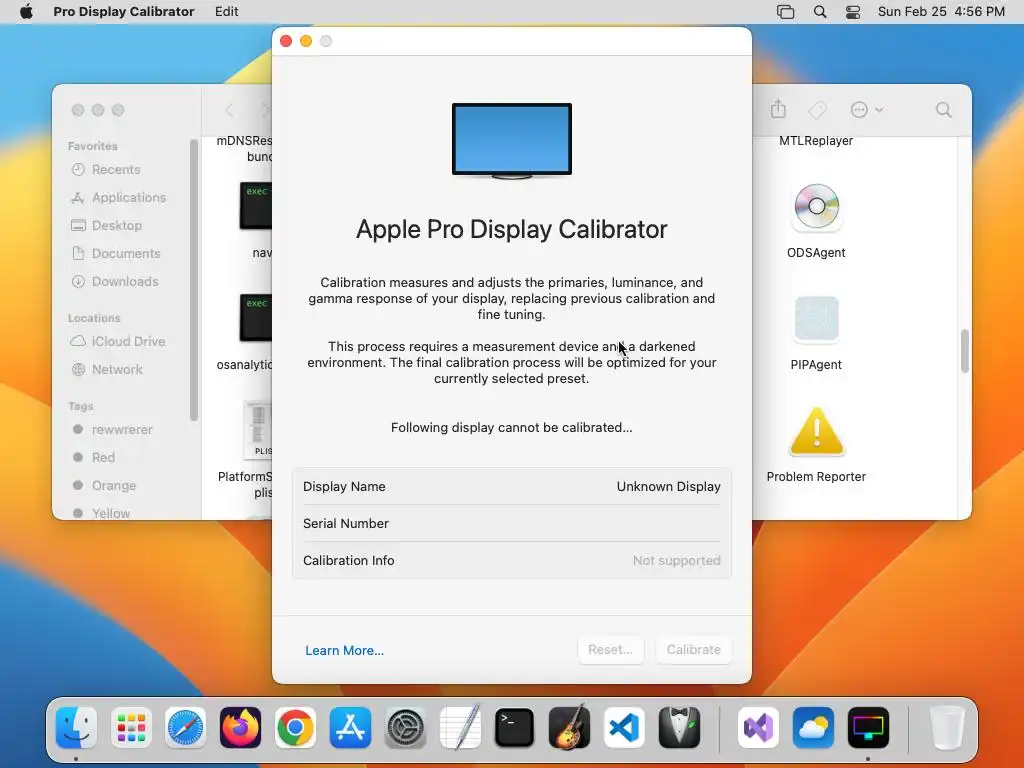Select the MTLReplayer item label
The image size is (1024, 768).
coord(816,141)
